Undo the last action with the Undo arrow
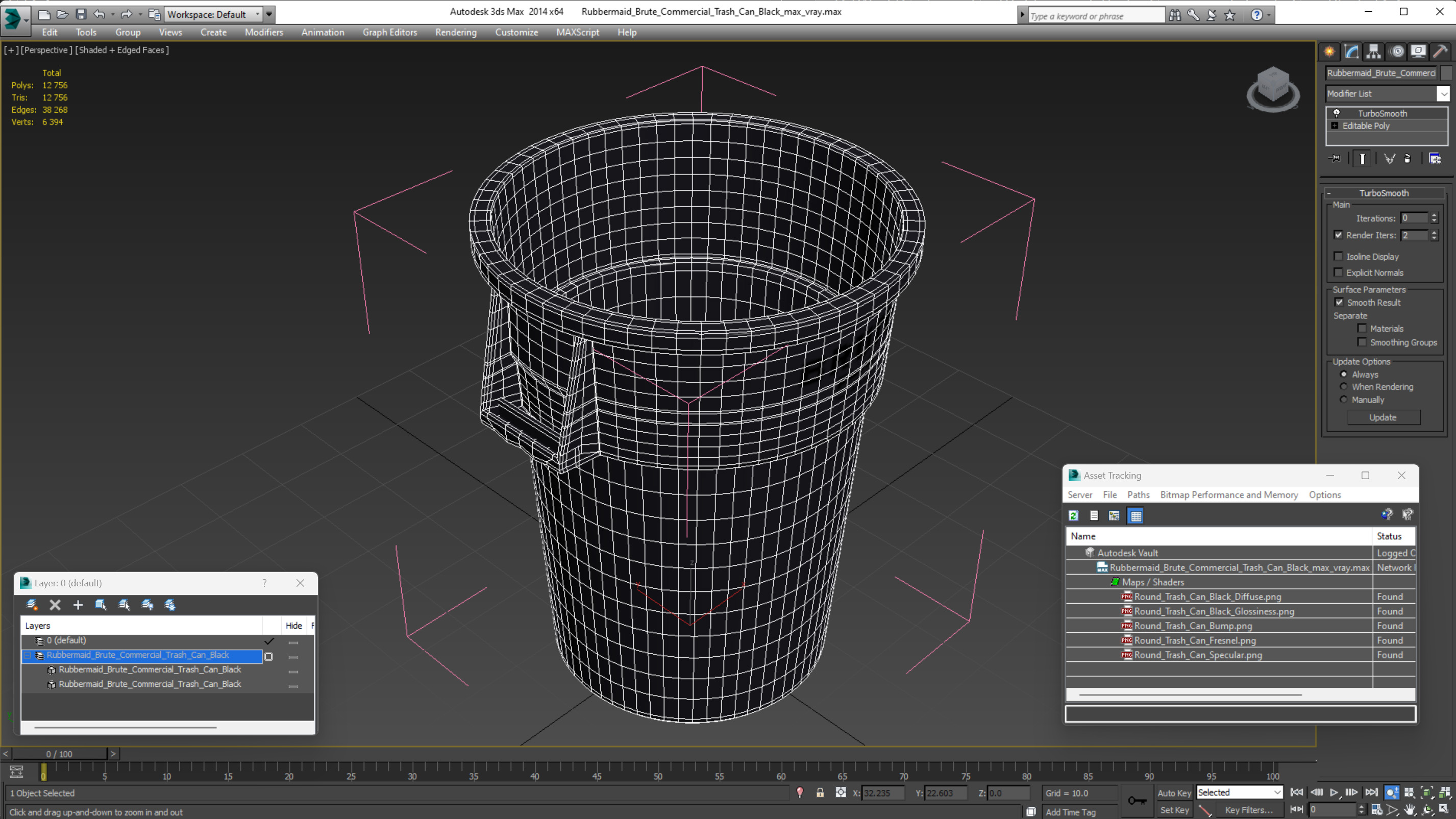The image size is (1456, 819). coord(100,15)
